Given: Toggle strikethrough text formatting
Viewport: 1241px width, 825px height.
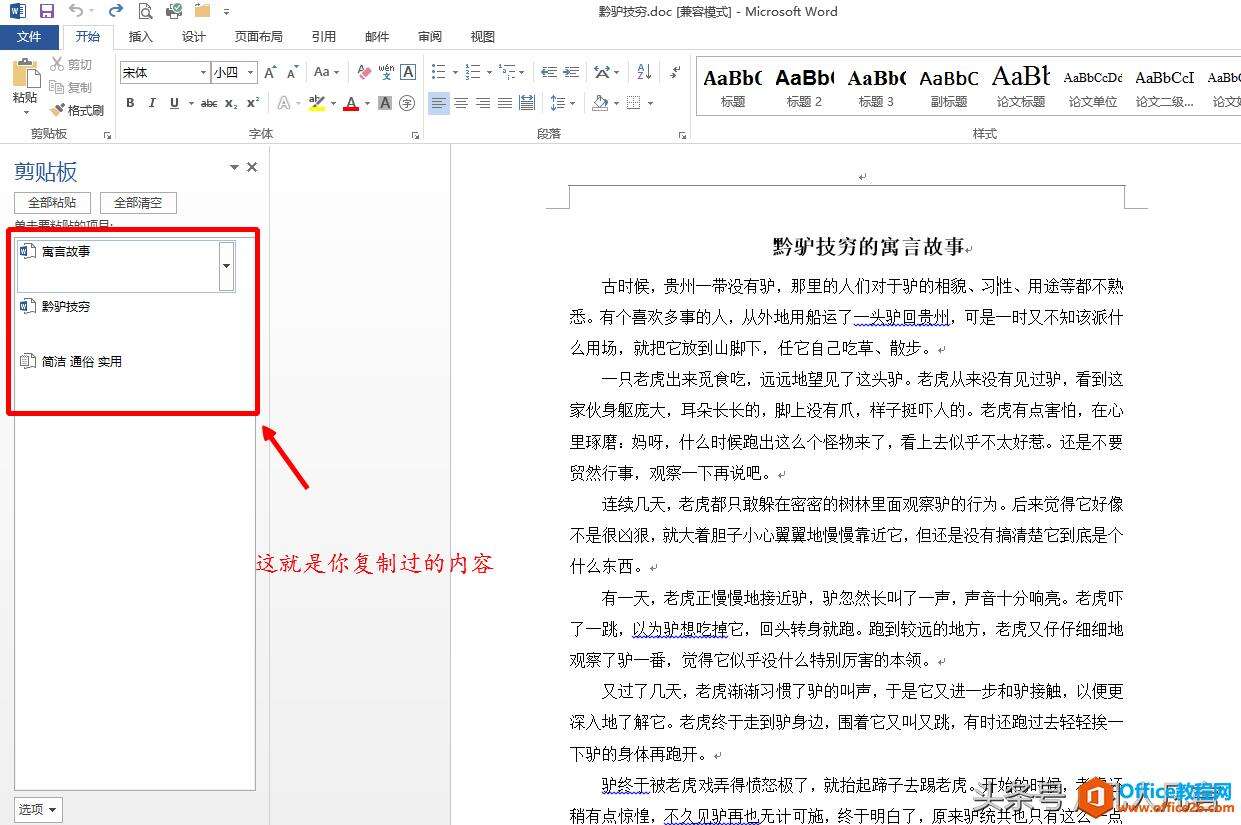Looking at the screenshot, I should [208, 103].
